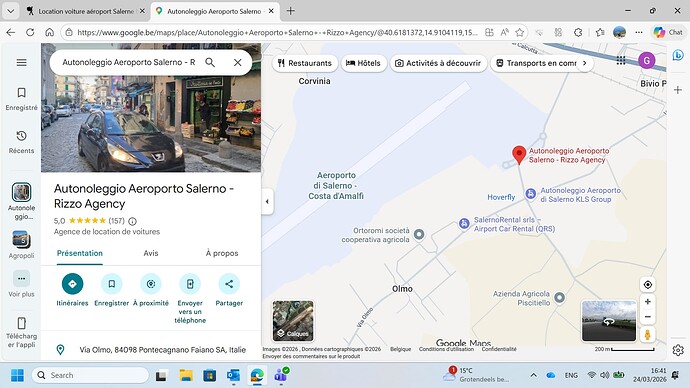
Task: Select the KLS Group car rental marker
Action: pyautogui.click(x=531, y=194)
